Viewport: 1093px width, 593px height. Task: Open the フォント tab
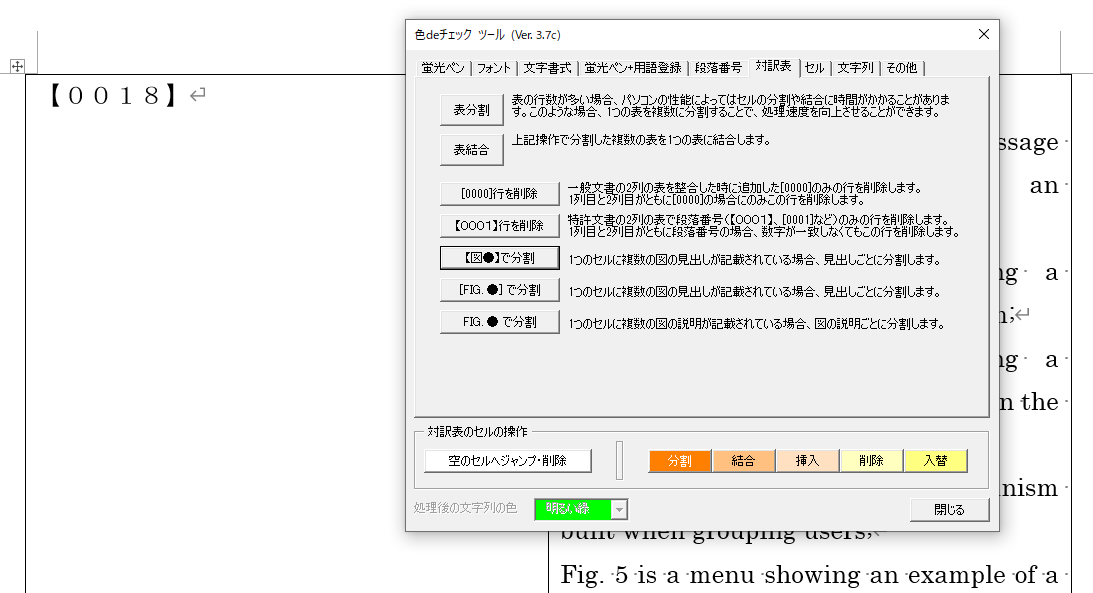(x=494, y=68)
